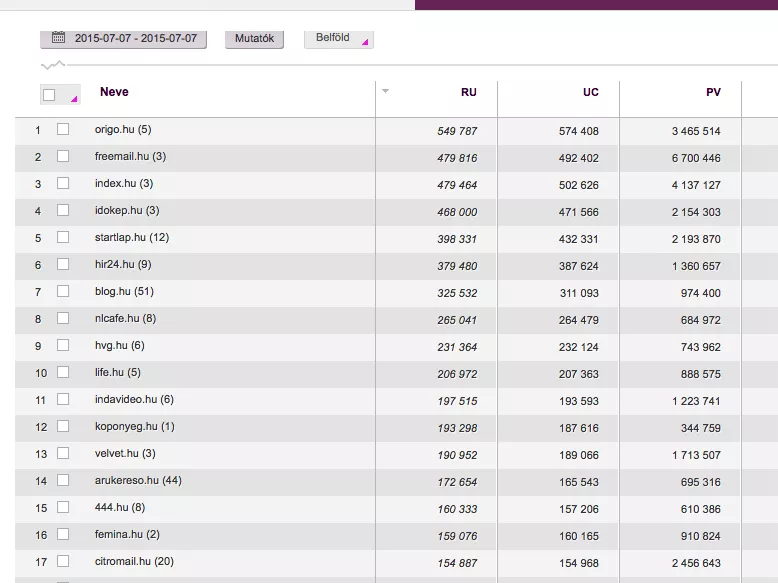Click the calendar icon in date button
This screenshot has width=778, height=583.
click(59, 37)
